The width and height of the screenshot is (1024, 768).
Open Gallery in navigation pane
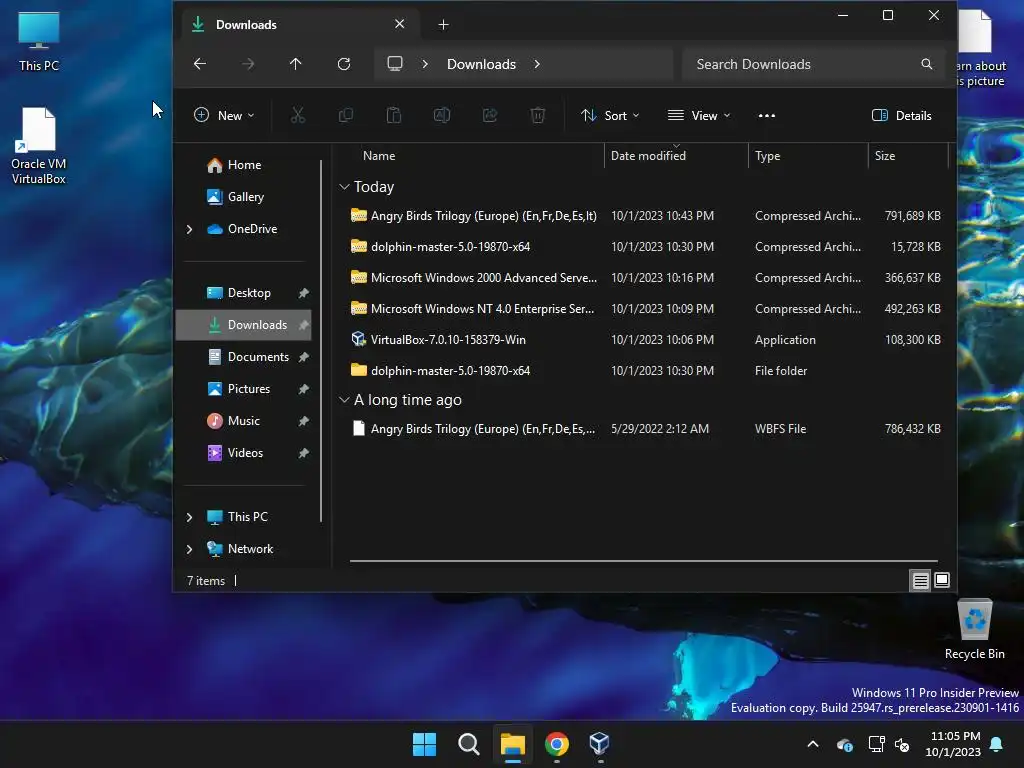click(x=244, y=197)
